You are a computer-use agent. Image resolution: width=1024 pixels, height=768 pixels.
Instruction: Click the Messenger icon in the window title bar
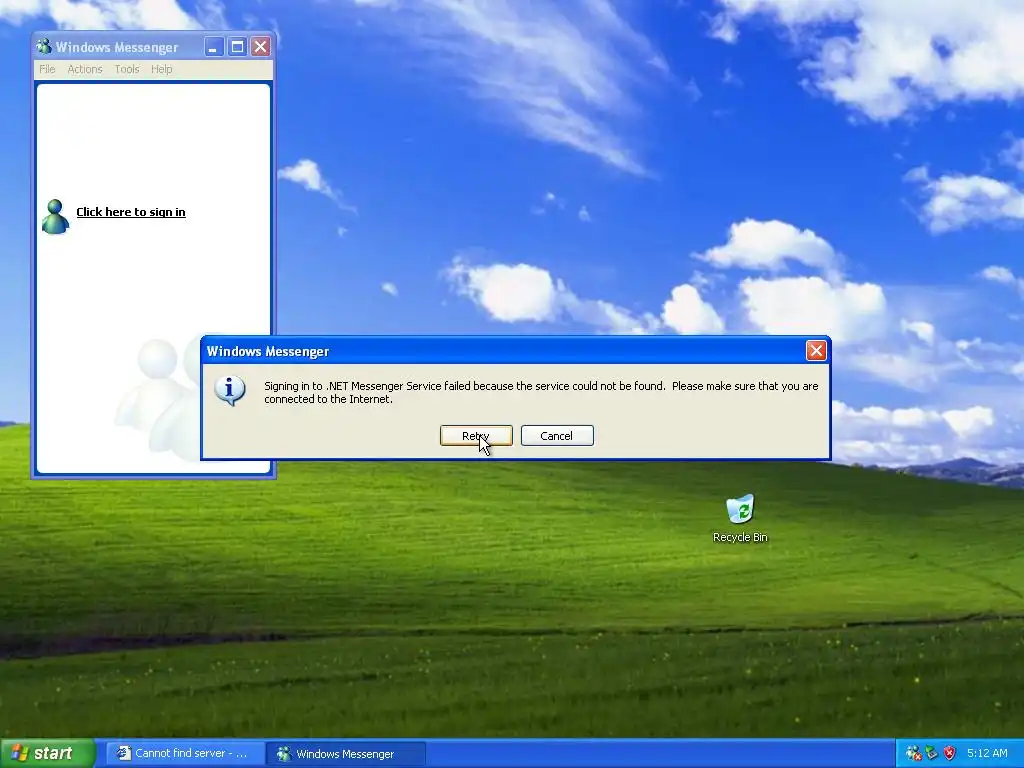(x=44, y=46)
